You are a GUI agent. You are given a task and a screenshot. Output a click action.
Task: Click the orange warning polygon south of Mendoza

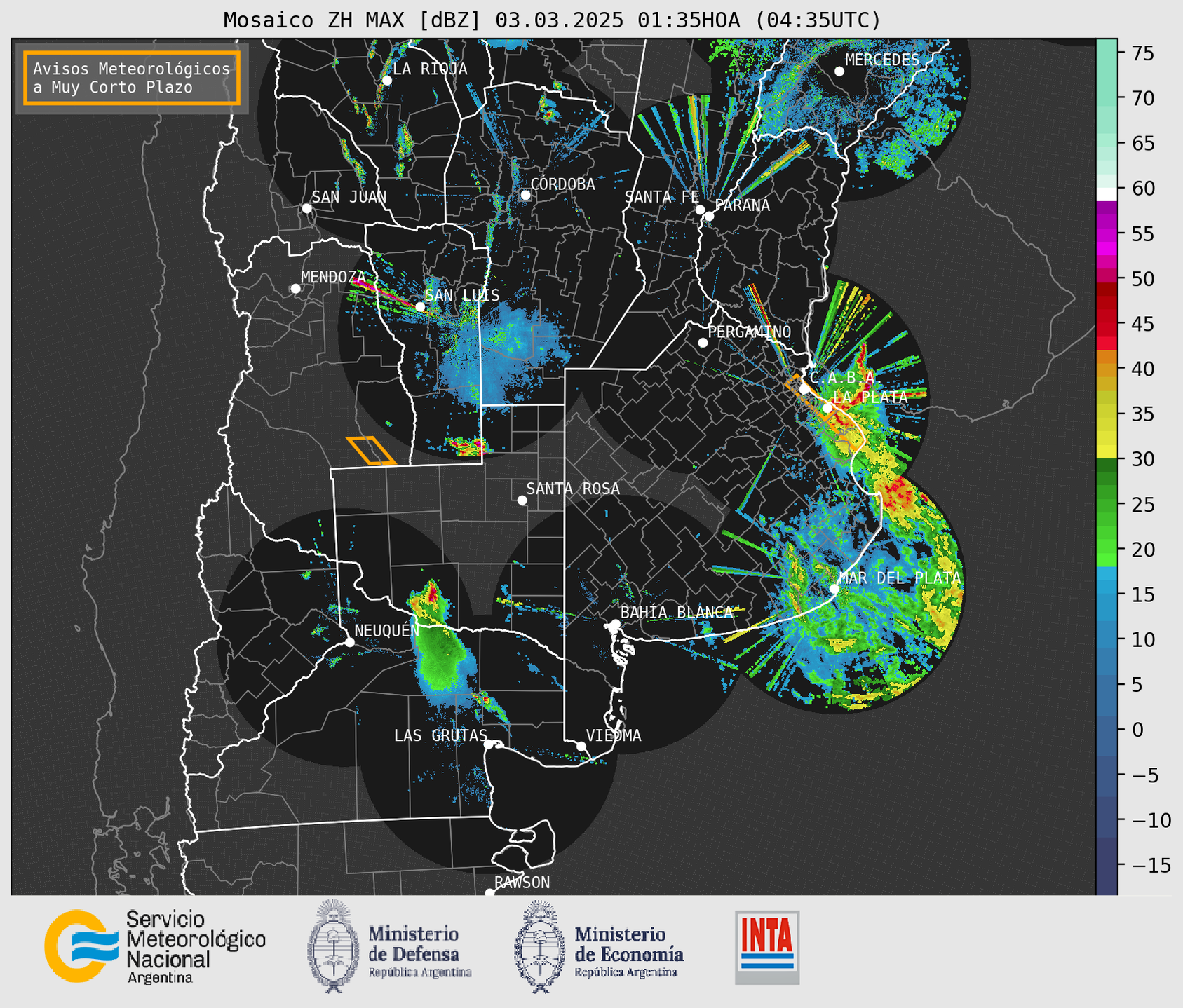(x=371, y=450)
